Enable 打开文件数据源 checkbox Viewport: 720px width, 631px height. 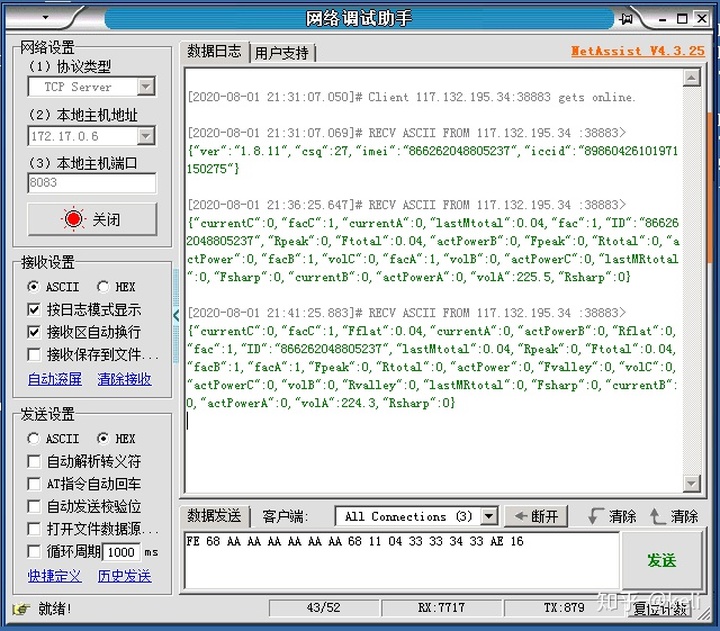[34, 529]
